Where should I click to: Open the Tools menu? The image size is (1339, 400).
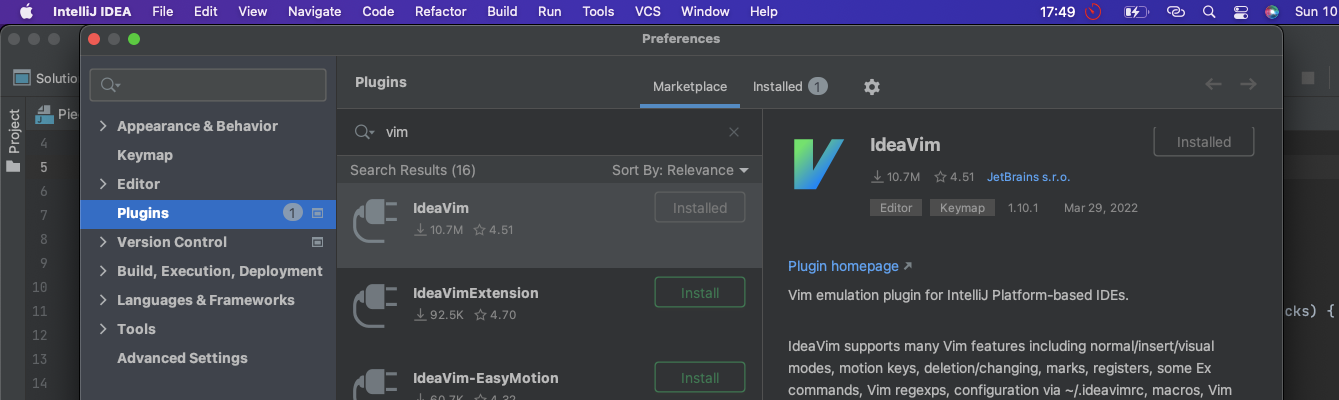(598, 12)
